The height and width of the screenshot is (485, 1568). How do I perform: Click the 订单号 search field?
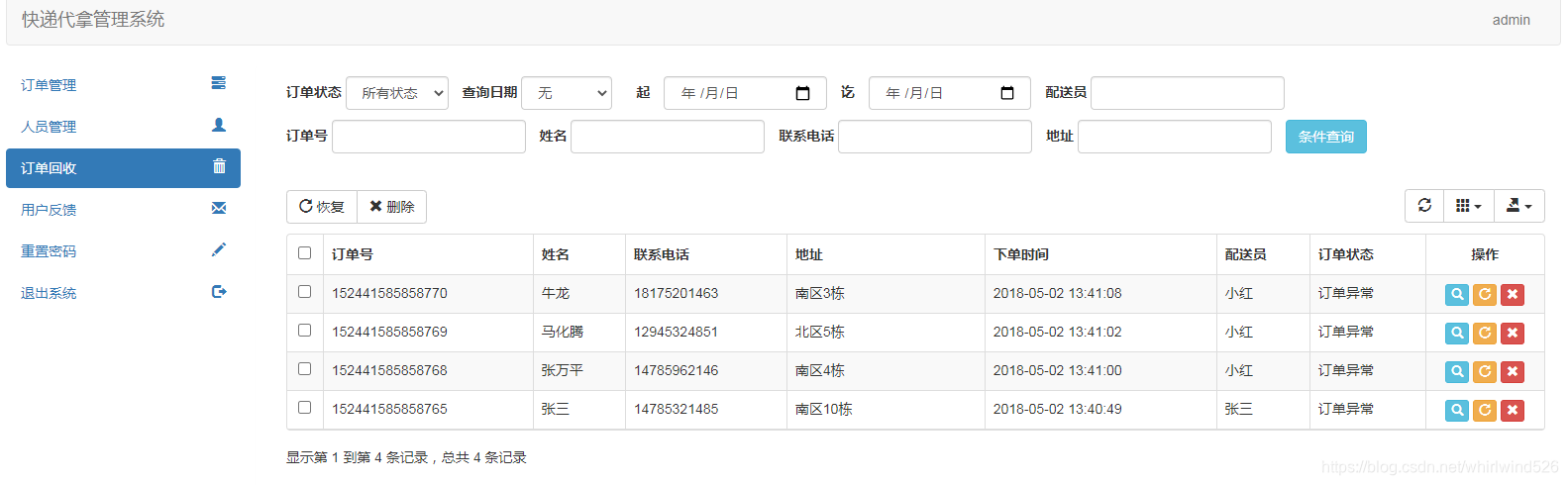pyautogui.click(x=429, y=137)
